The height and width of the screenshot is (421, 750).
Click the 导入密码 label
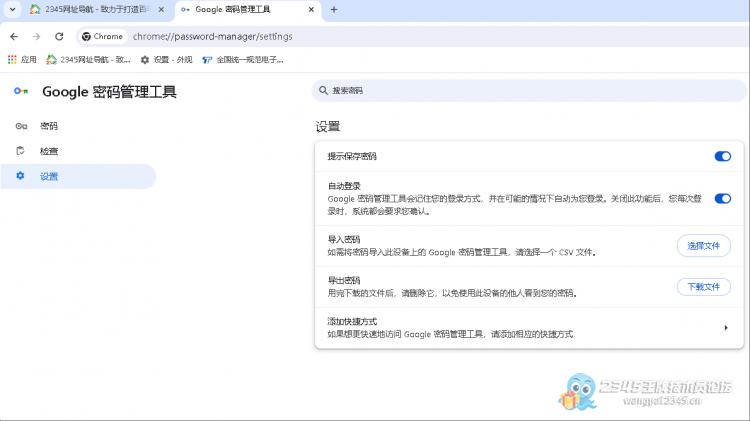point(344,239)
